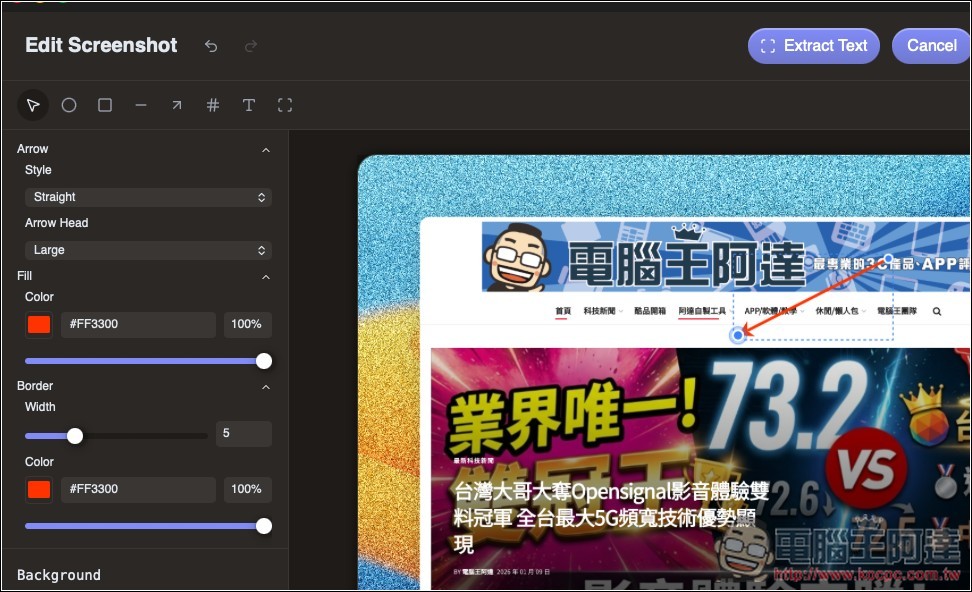Collapse the Border settings section
This screenshot has height=592, width=972.
point(265,386)
